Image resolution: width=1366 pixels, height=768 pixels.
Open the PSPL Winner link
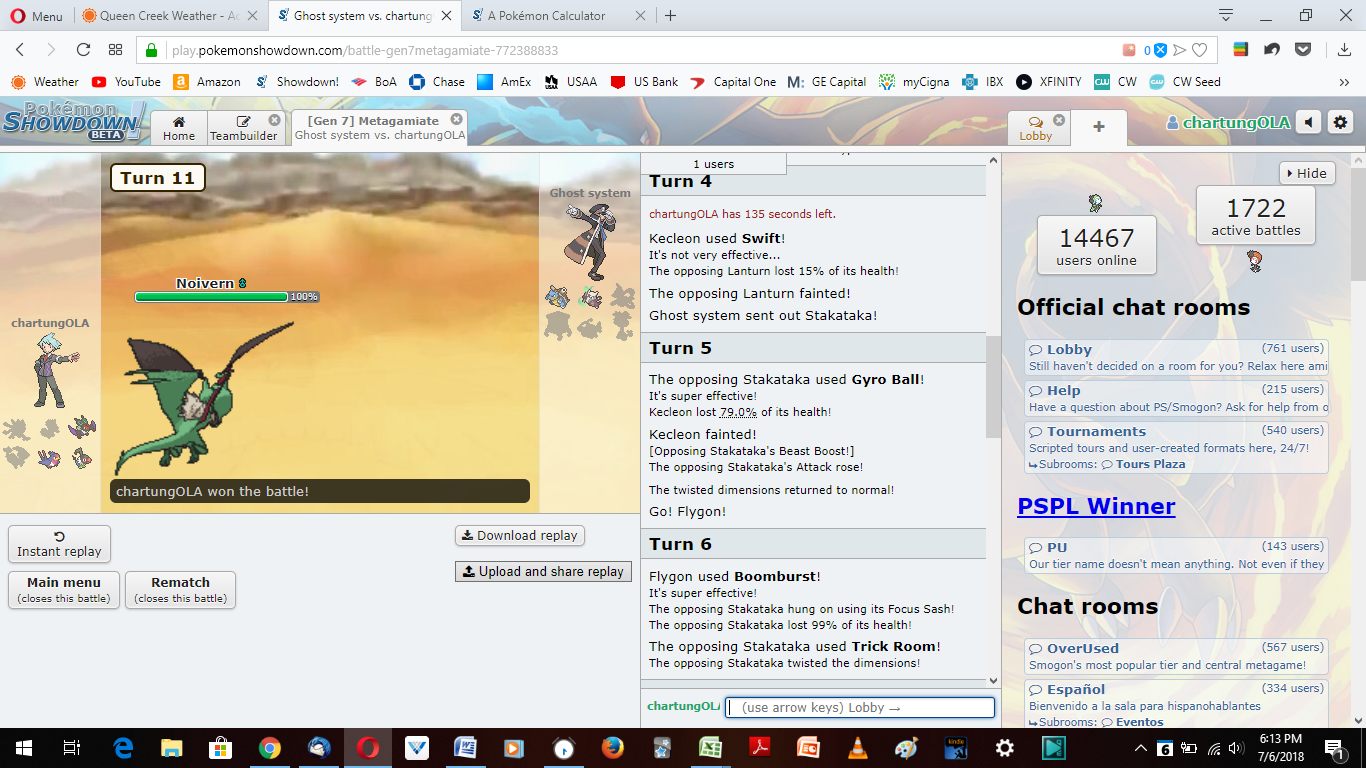click(x=1096, y=506)
